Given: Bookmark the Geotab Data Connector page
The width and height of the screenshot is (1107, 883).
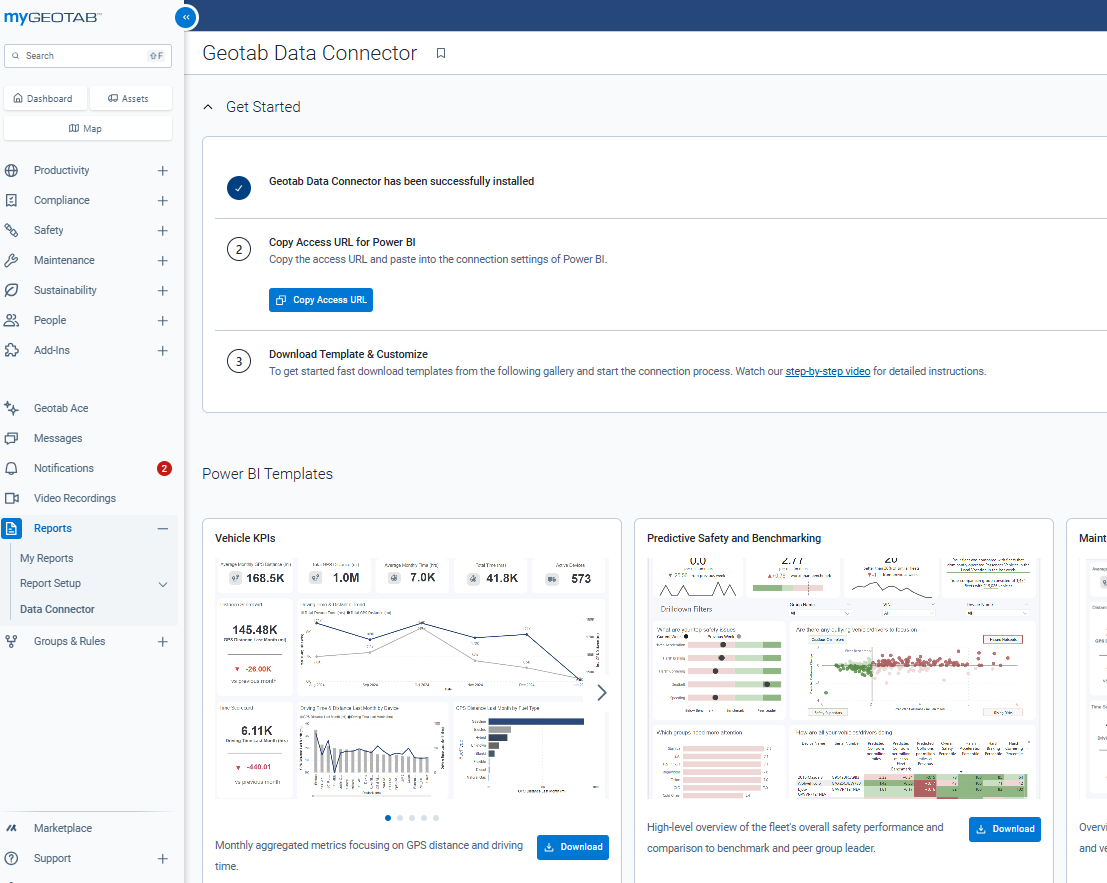Looking at the screenshot, I should (x=441, y=53).
